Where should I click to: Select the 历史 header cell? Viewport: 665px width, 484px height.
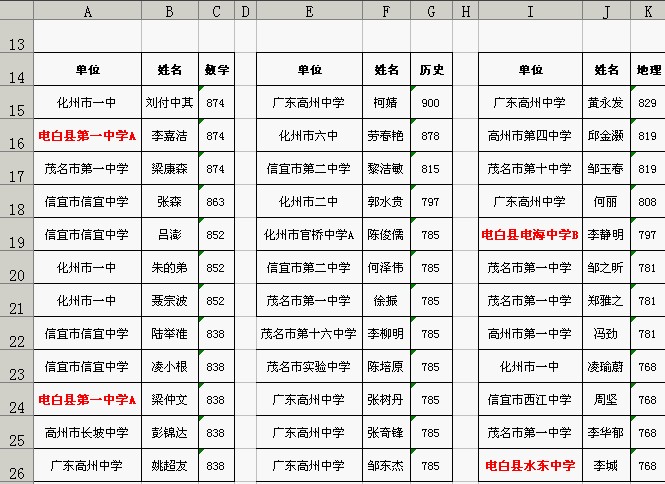[x=431, y=70]
